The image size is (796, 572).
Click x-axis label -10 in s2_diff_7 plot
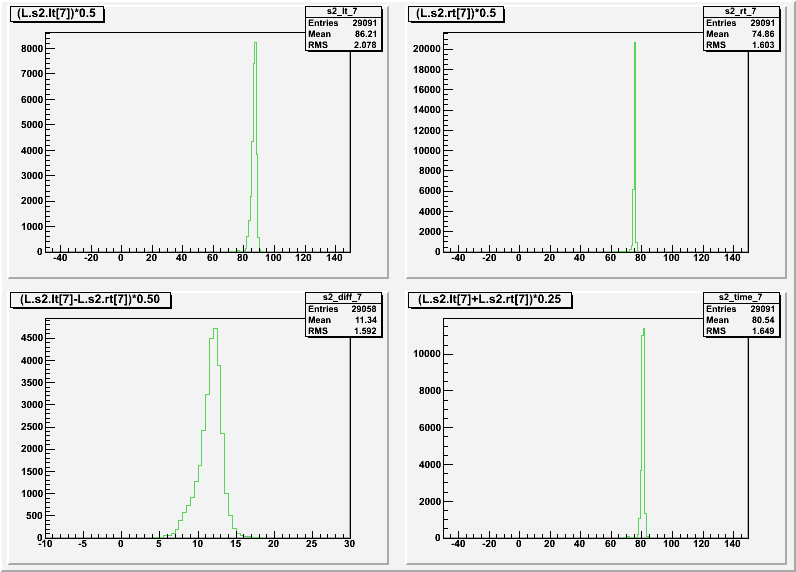[45, 544]
